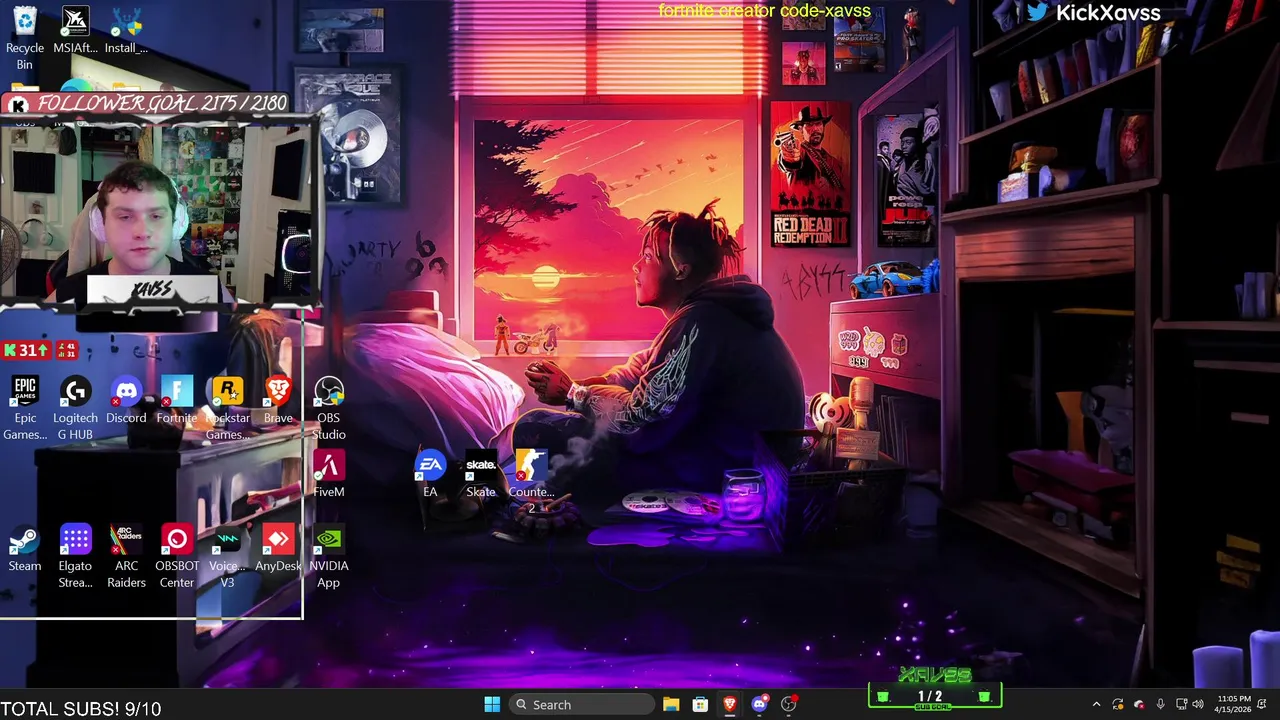Switch to Discord in the taskbar
This screenshot has height=720, width=1280.
[759, 704]
